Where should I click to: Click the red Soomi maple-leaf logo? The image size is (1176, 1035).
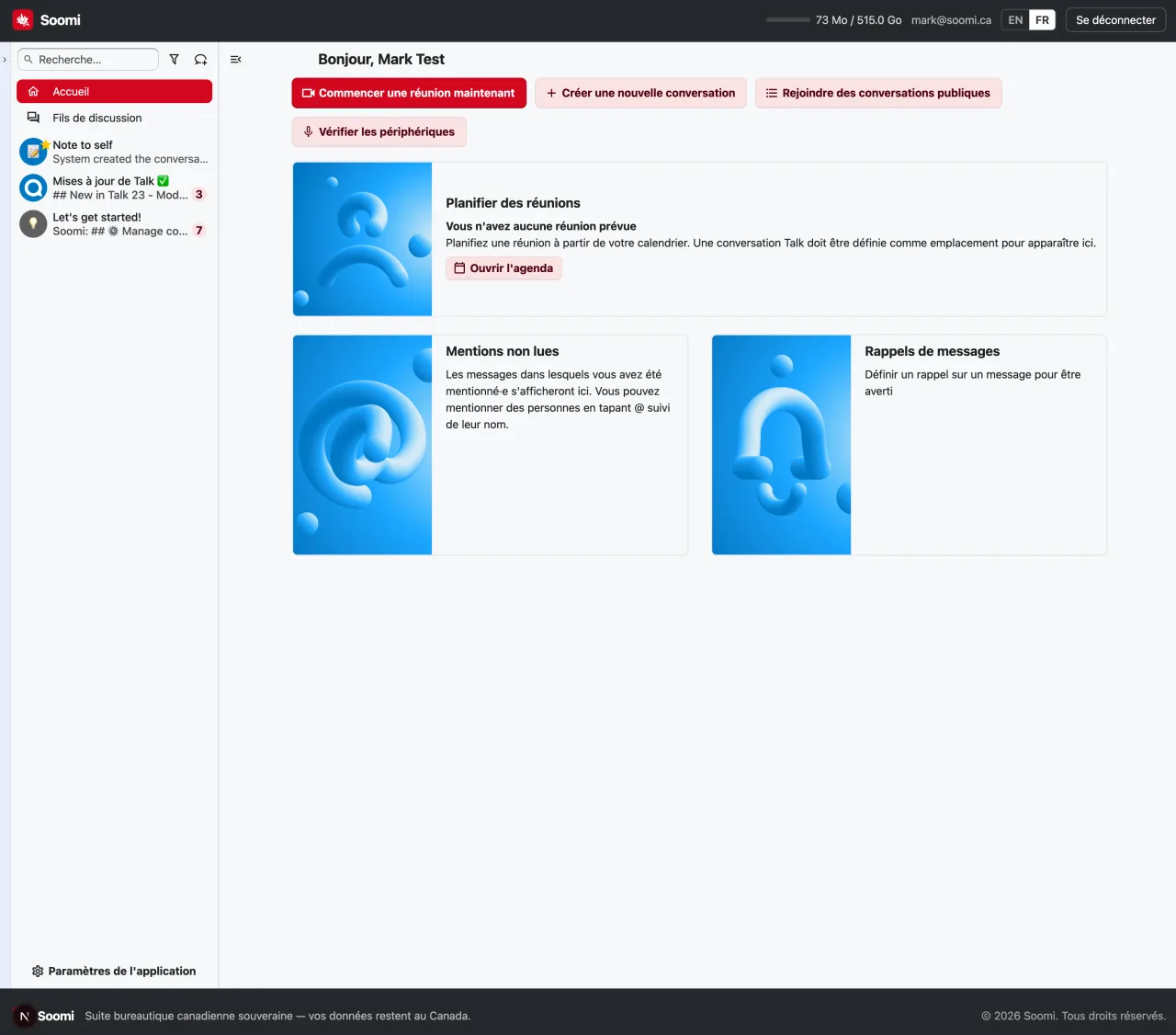(23, 20)
